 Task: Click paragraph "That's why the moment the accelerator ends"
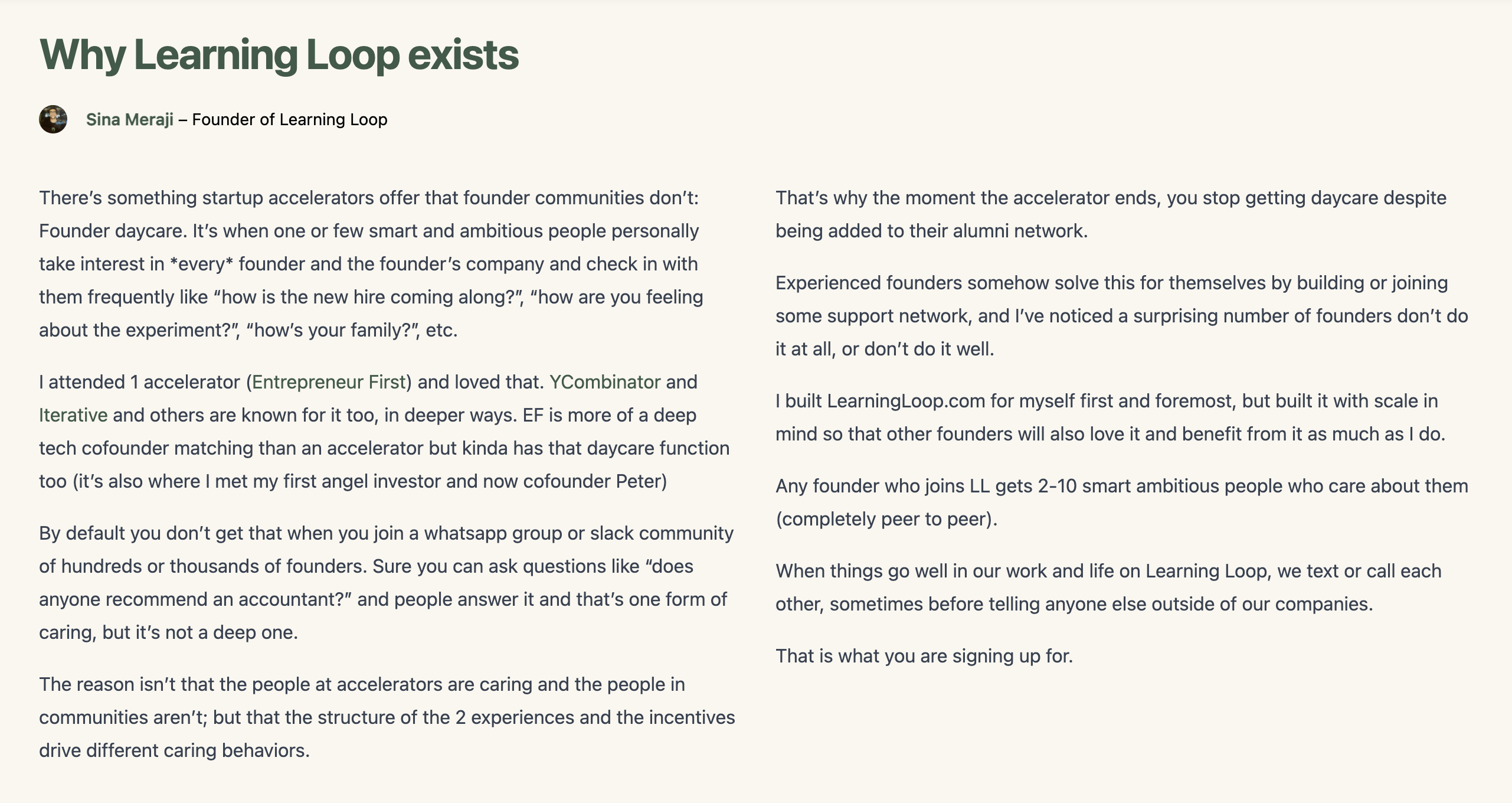[1111, 214]
